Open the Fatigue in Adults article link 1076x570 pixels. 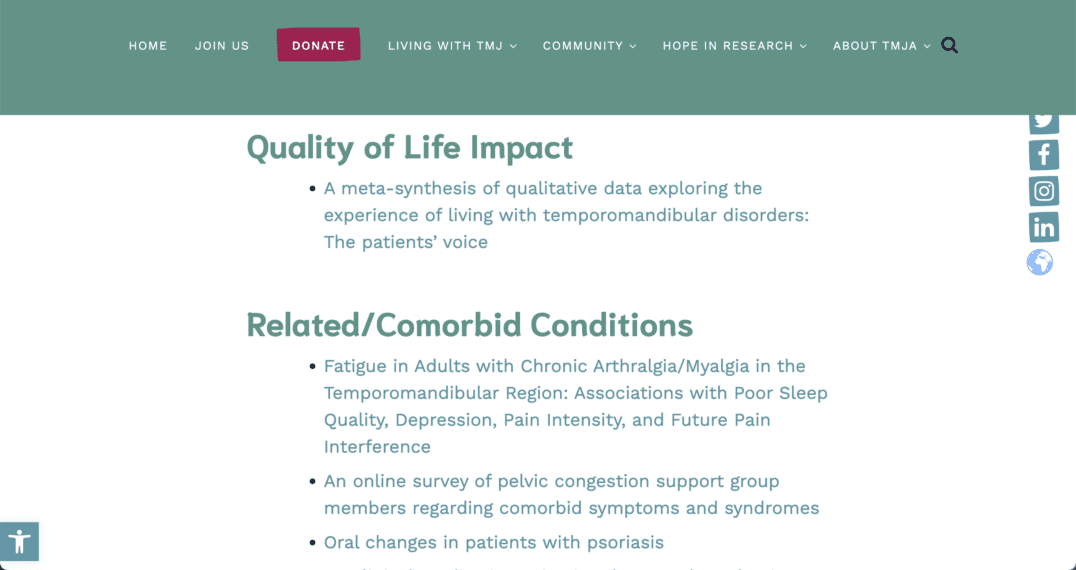576,406
